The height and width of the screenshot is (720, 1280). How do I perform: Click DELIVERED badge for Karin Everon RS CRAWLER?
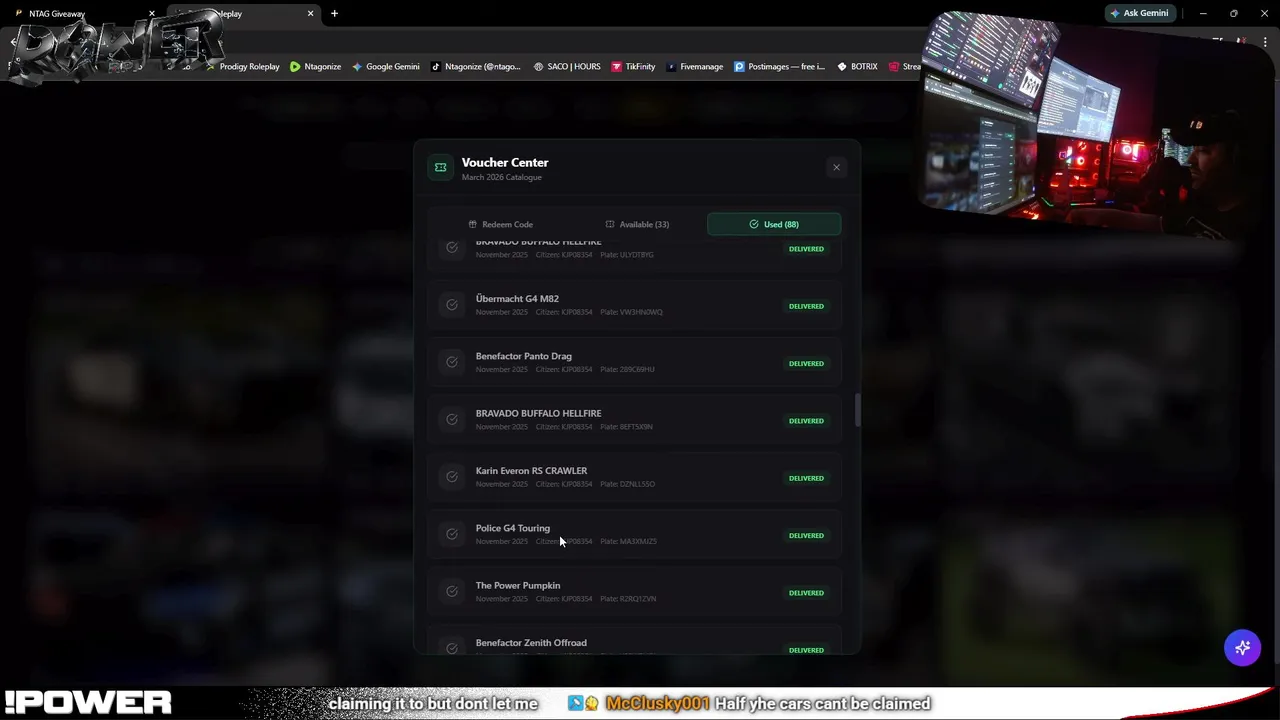[x=806, y=478]
